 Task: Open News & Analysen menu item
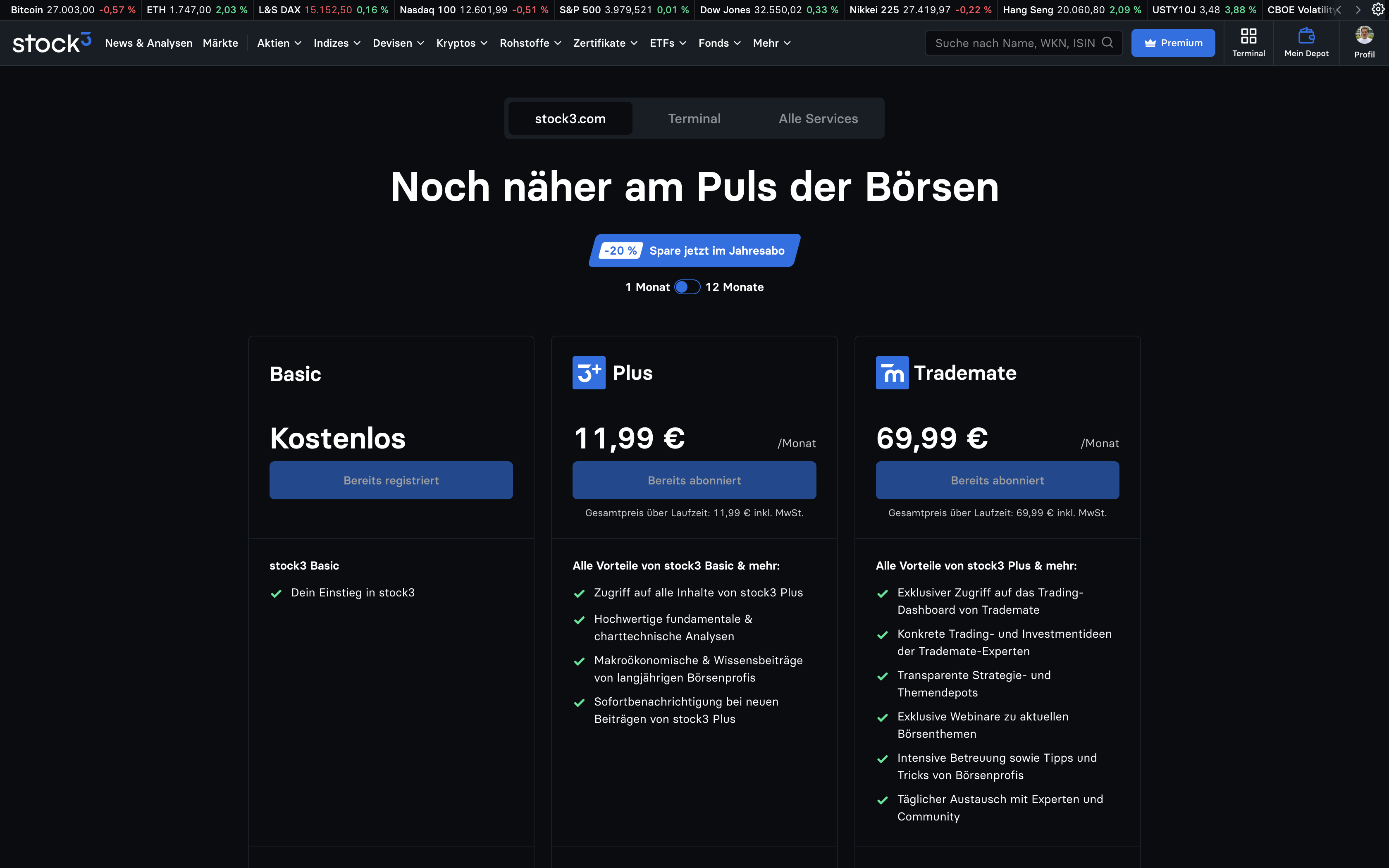pos(149,43)
